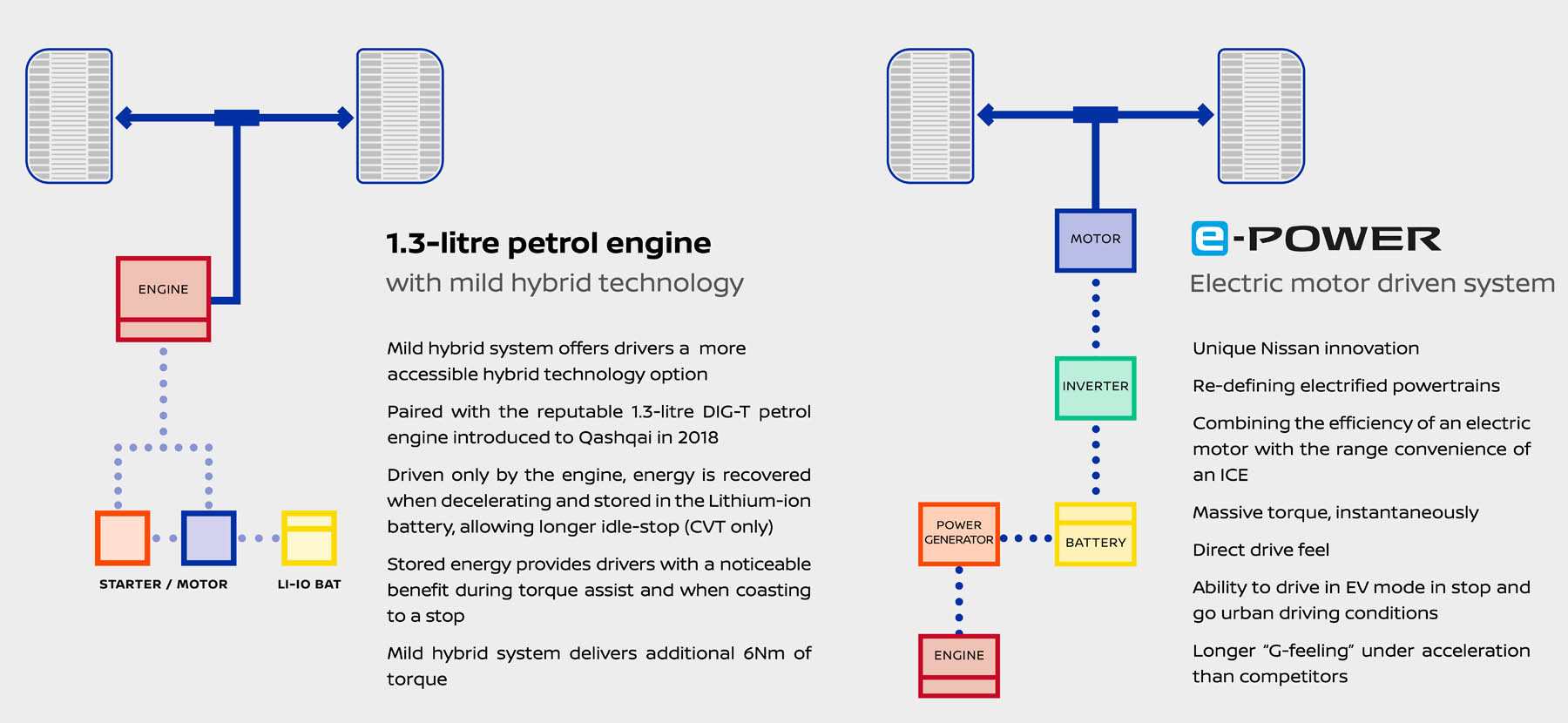Select the blue motor box above STARTER / MOTOR label
Screen dimensions: 1568x723
pyautogui.click(x=209, y=538)
